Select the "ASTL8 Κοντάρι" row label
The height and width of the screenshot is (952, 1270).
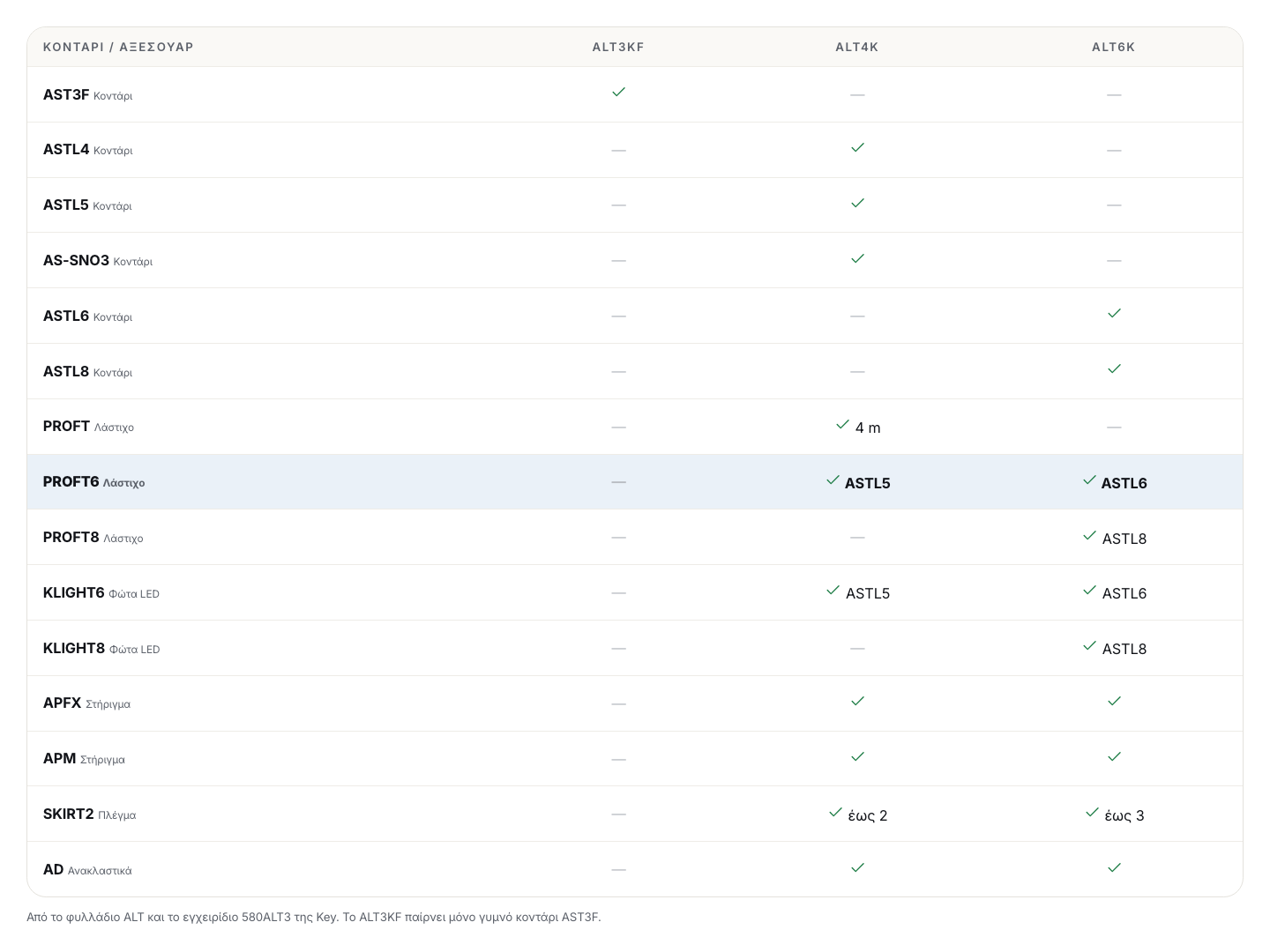click(x=88, y=372)
